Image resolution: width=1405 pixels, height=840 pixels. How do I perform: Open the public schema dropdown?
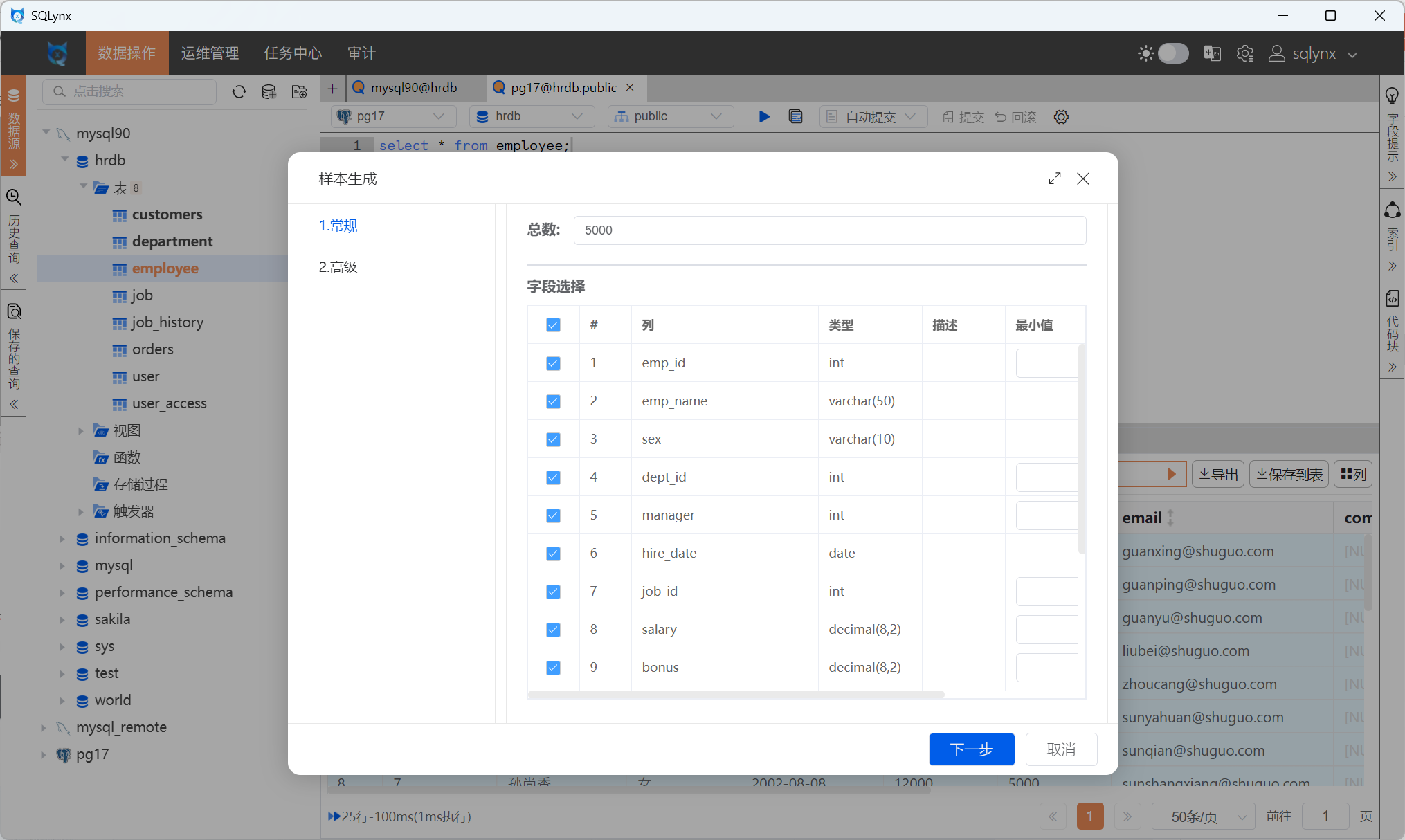point(669,117)
